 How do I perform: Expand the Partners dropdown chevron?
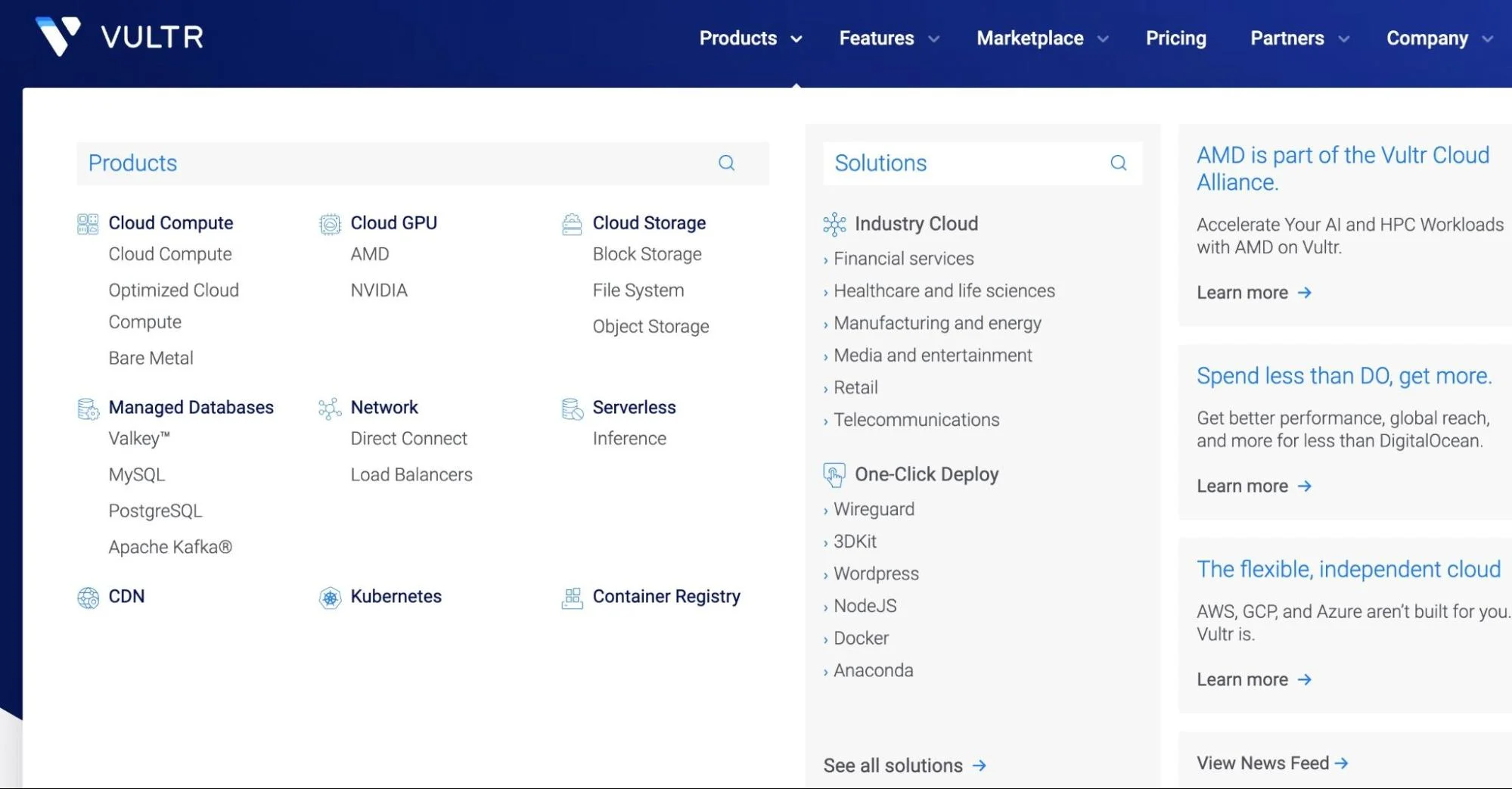1343,39
